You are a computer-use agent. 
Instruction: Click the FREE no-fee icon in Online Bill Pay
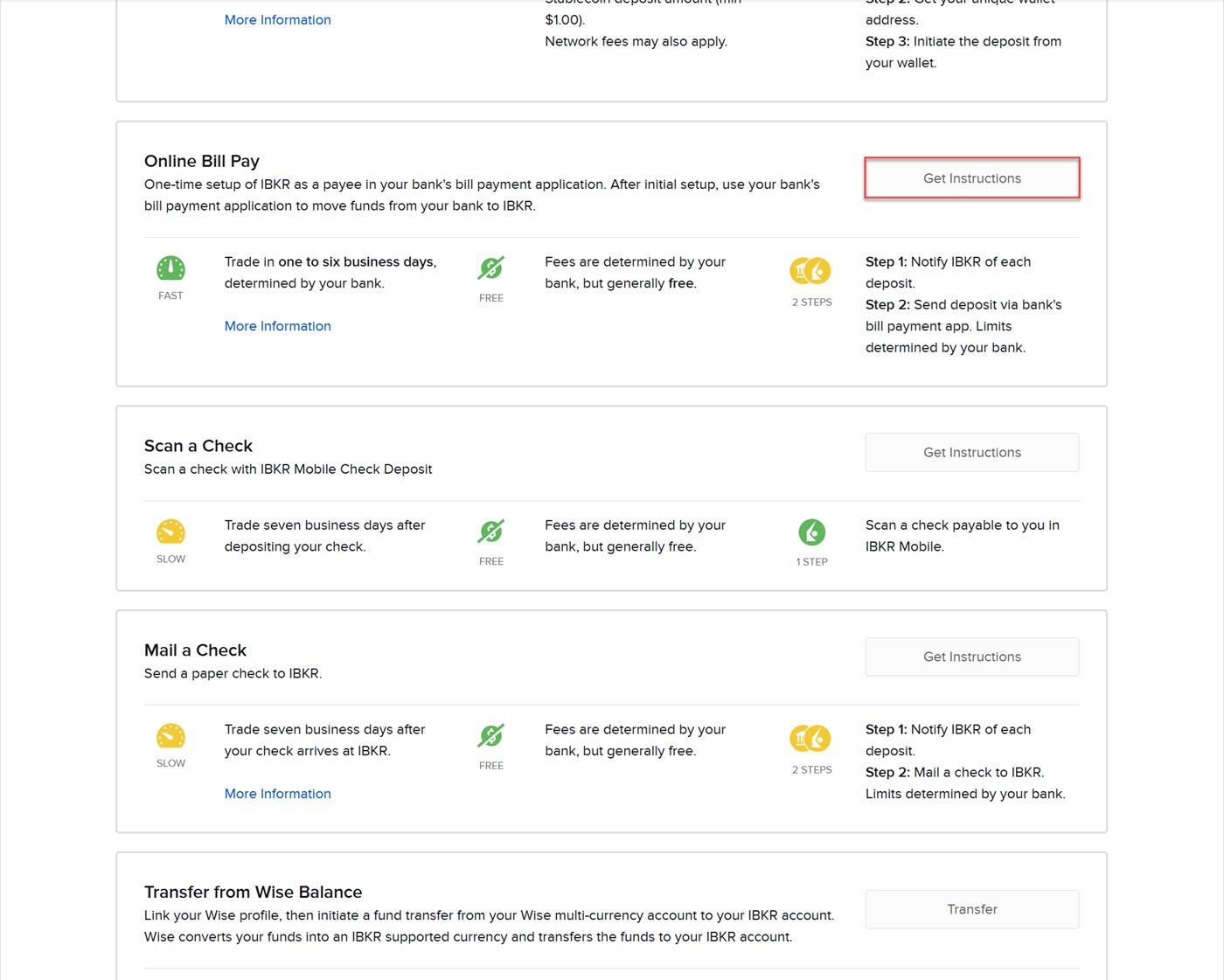(490, 268)
